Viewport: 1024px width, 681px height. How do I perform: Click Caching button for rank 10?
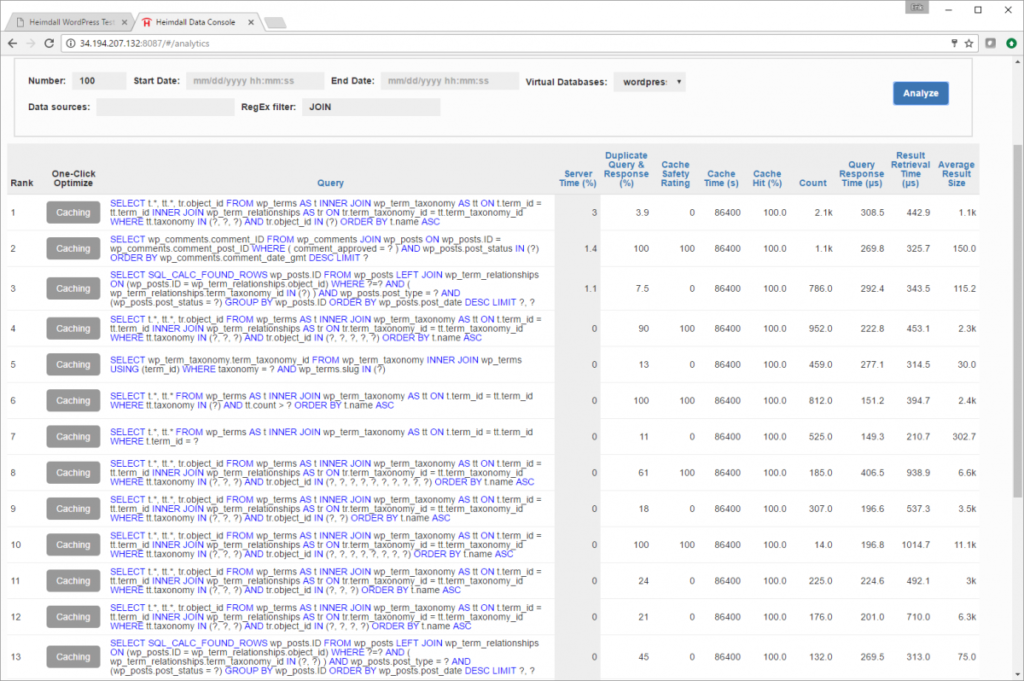[73, 545]
